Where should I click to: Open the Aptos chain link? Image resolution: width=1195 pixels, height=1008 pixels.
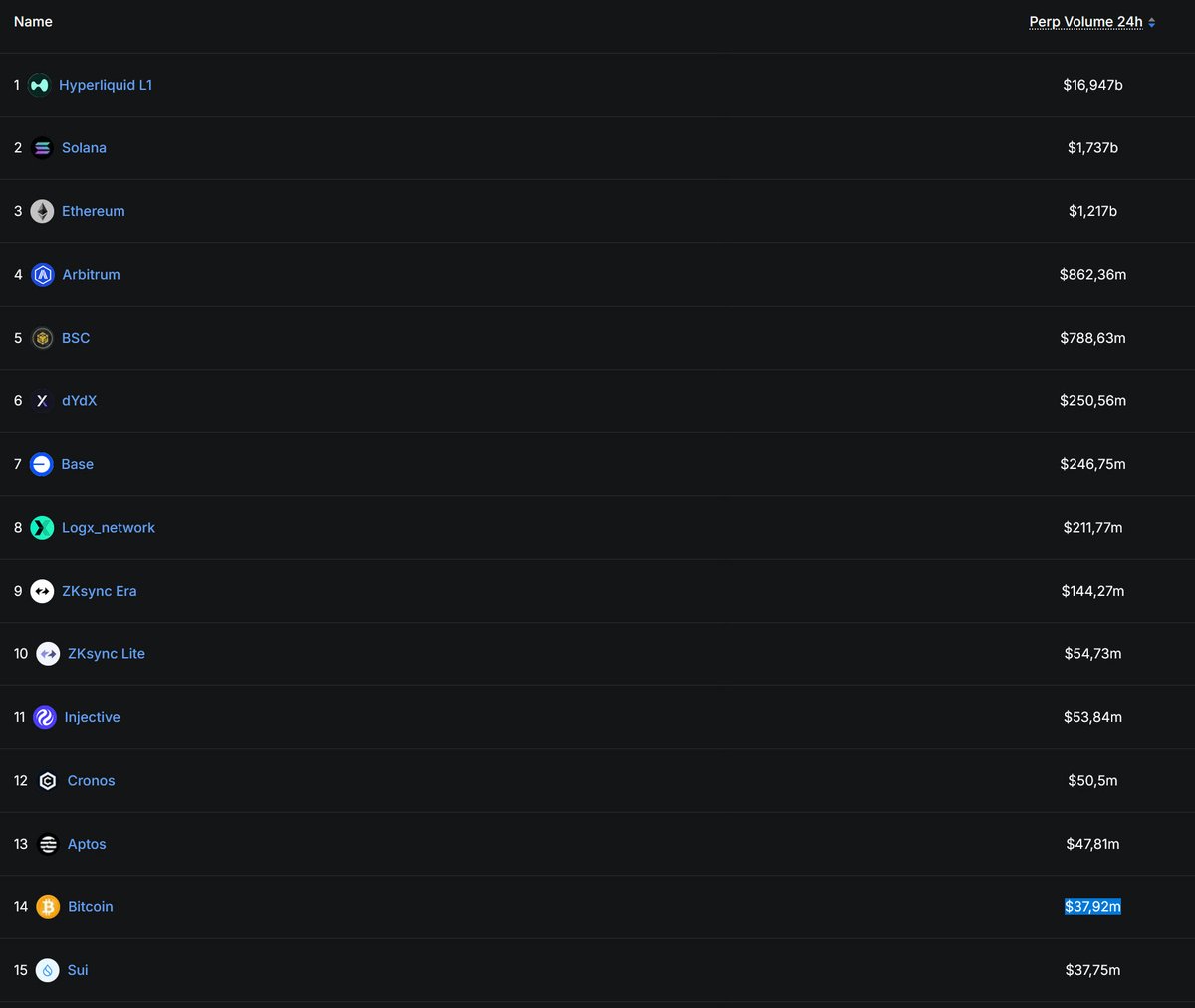click(x=87, y=844)
